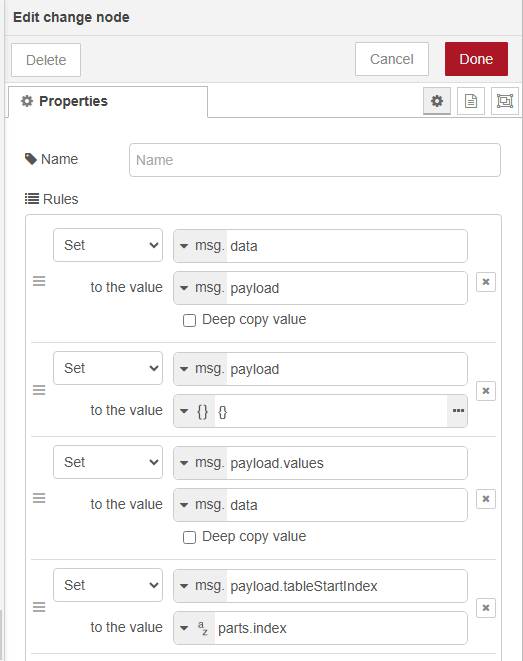The width and height of the screenshot is (523, 661).
Task: Grab the first rule's reorder handle
Action: click(x=39, y=281)
